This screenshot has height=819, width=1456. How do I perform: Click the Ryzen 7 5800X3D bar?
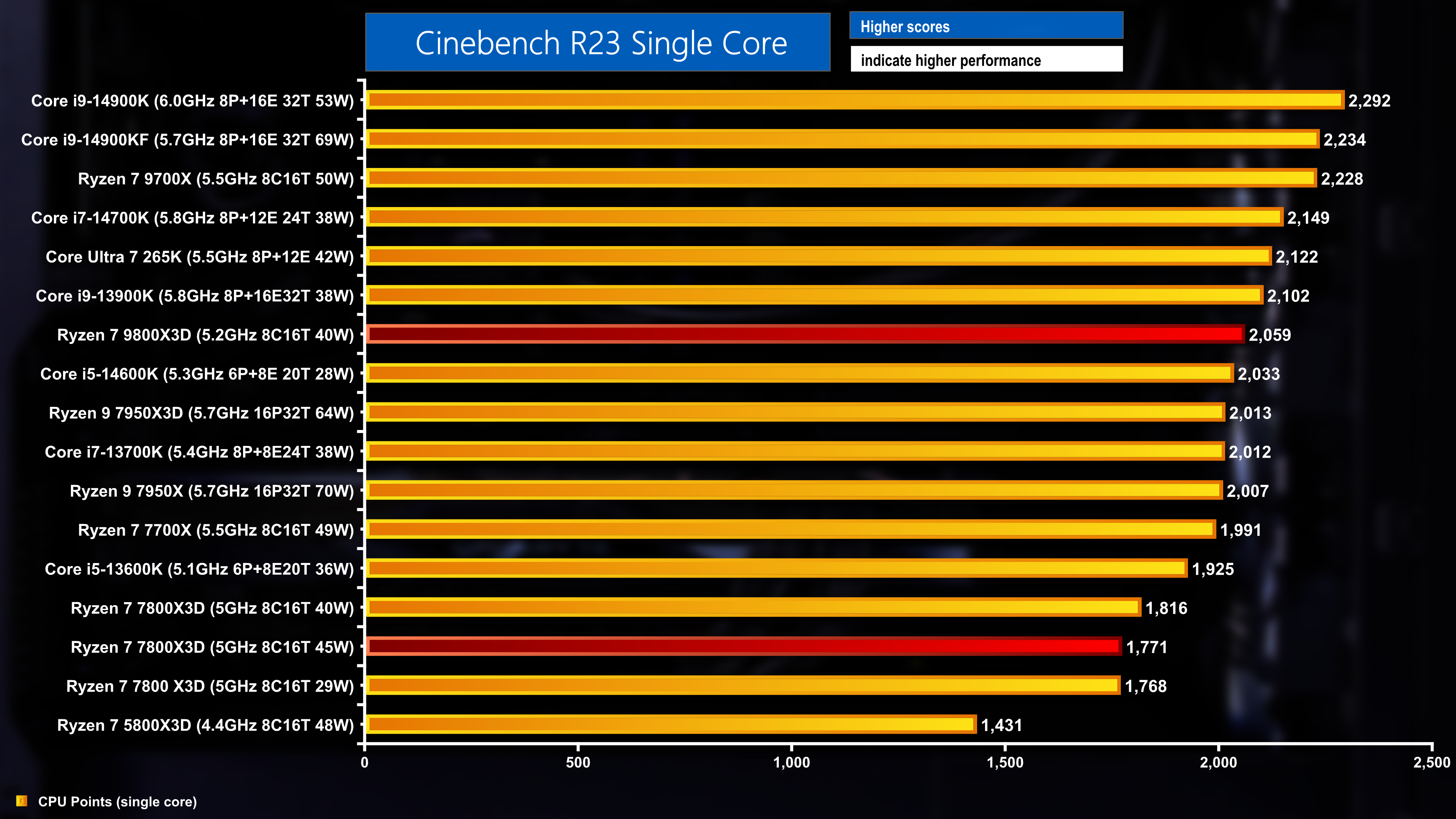[672, 724]
